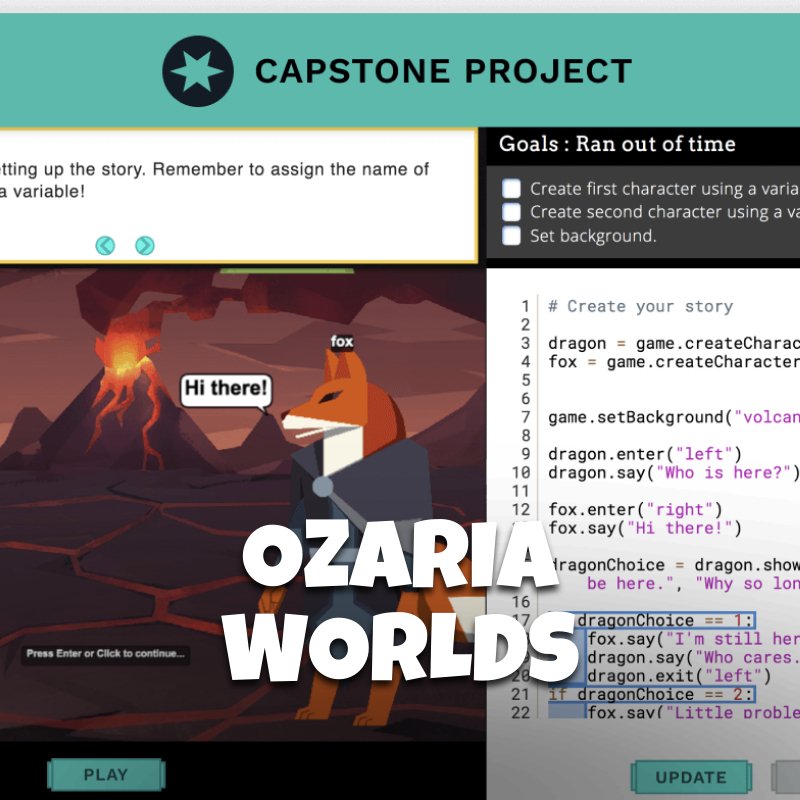Click code line fox.say("Hi there!")
This screenshot has width=800, height=800.
(x=645, y=528)
